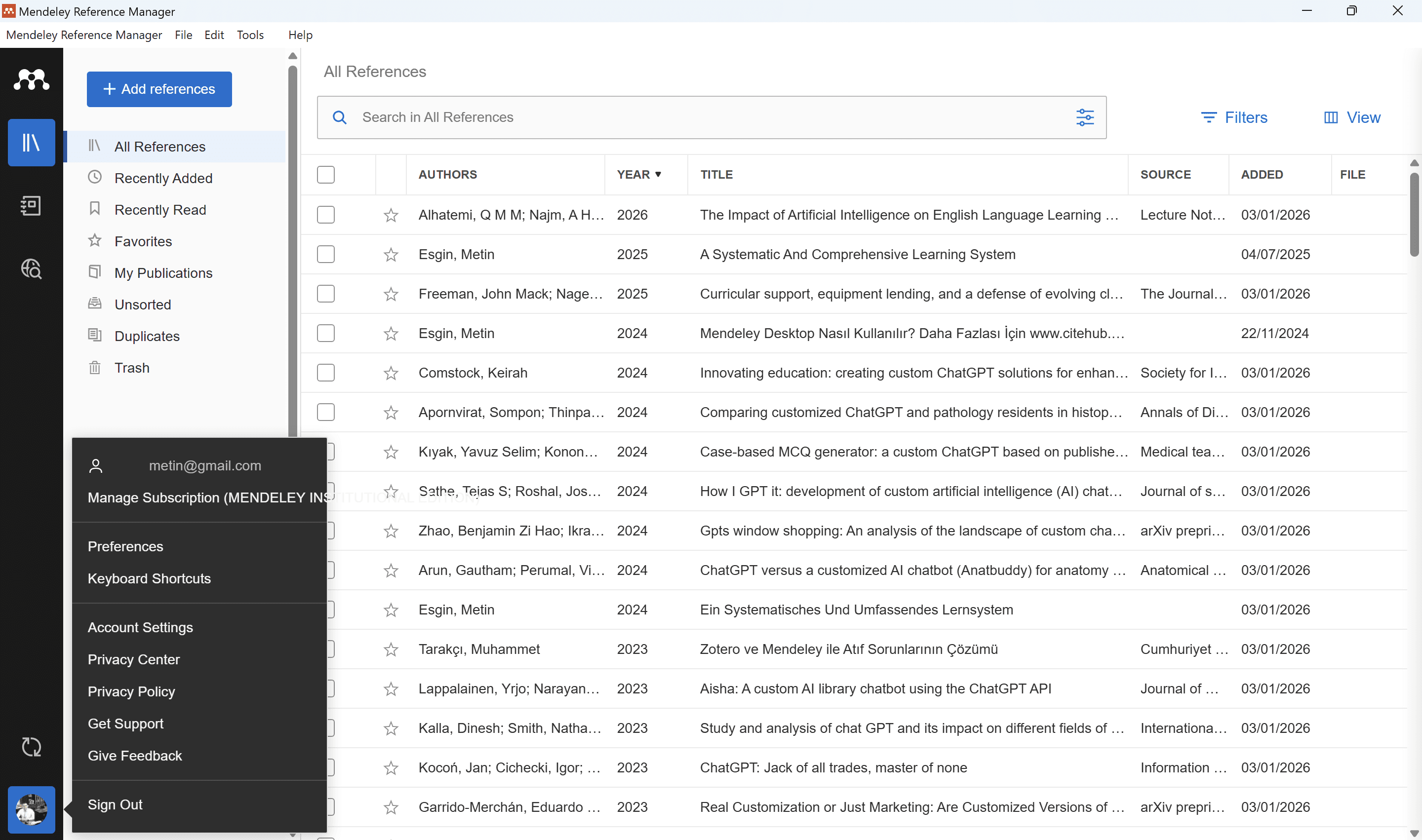Open Privacy Policy link

pyautogui.click(x=131, y=692)
